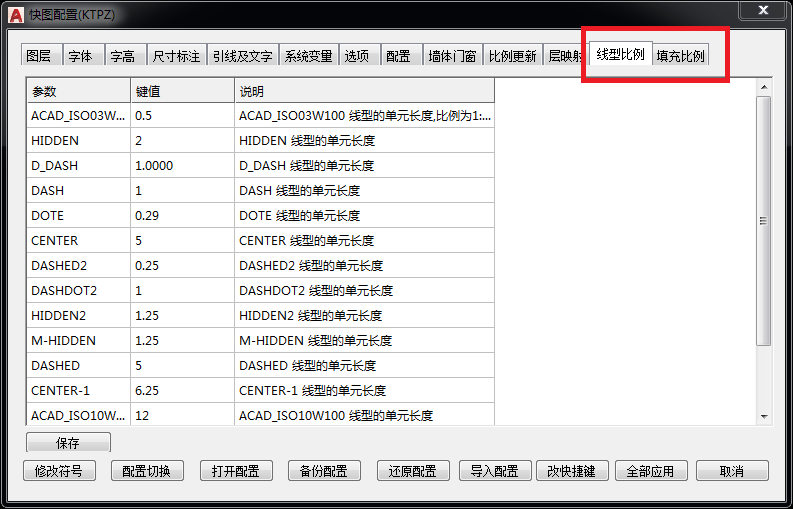
Task: Select the M-HIDDEN parameter cell
Action: pos(78,341)
